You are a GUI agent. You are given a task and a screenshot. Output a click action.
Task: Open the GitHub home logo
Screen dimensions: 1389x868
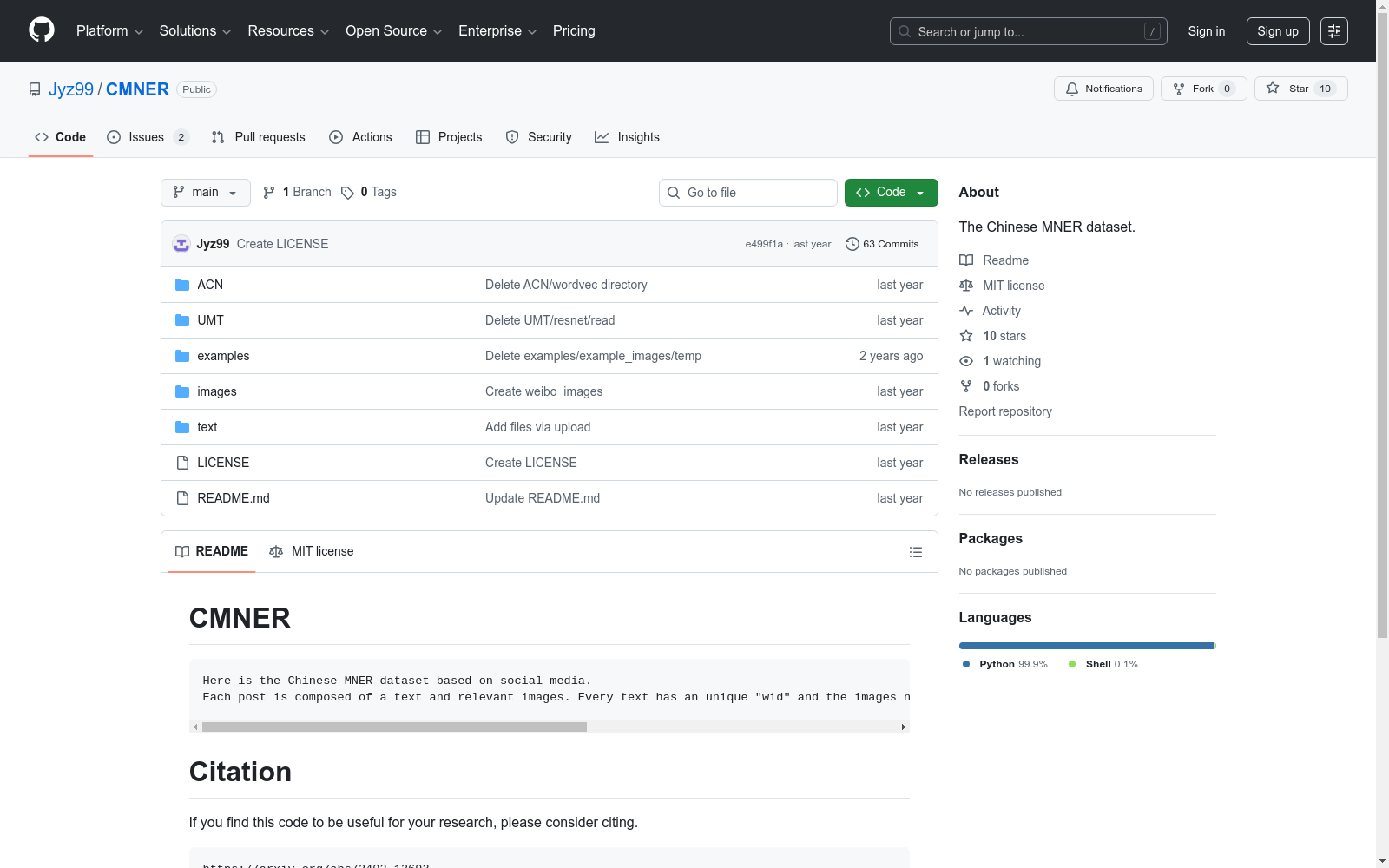pyautogui.click(x=42, y=30)
